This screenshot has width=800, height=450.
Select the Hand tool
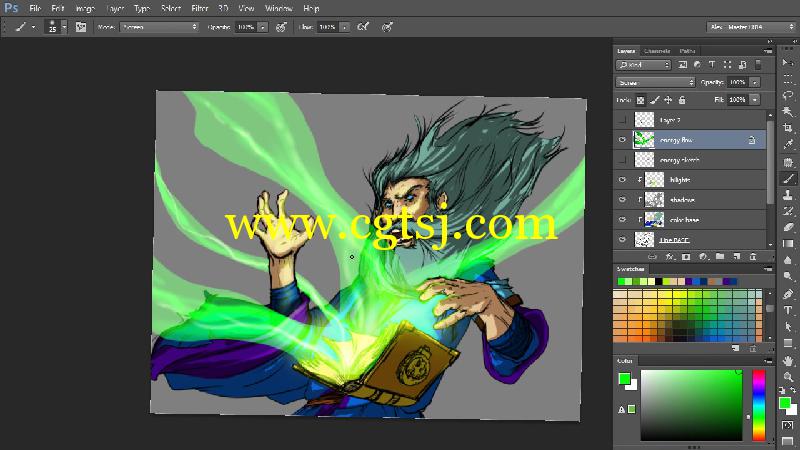pos(788,361)
